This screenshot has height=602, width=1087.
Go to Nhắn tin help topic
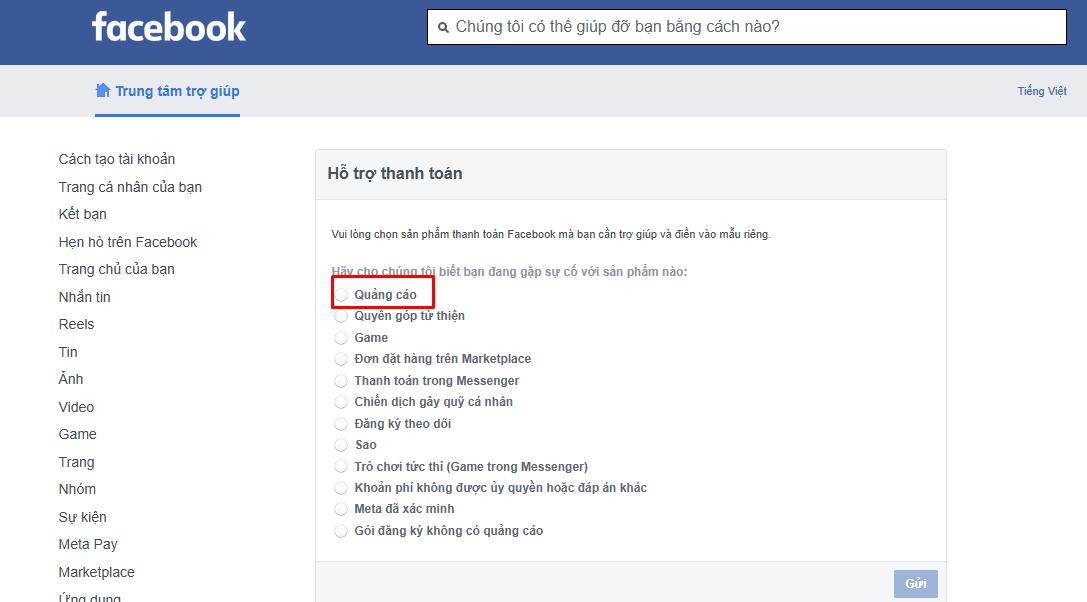pyautogui.click(x=85, y=297)
